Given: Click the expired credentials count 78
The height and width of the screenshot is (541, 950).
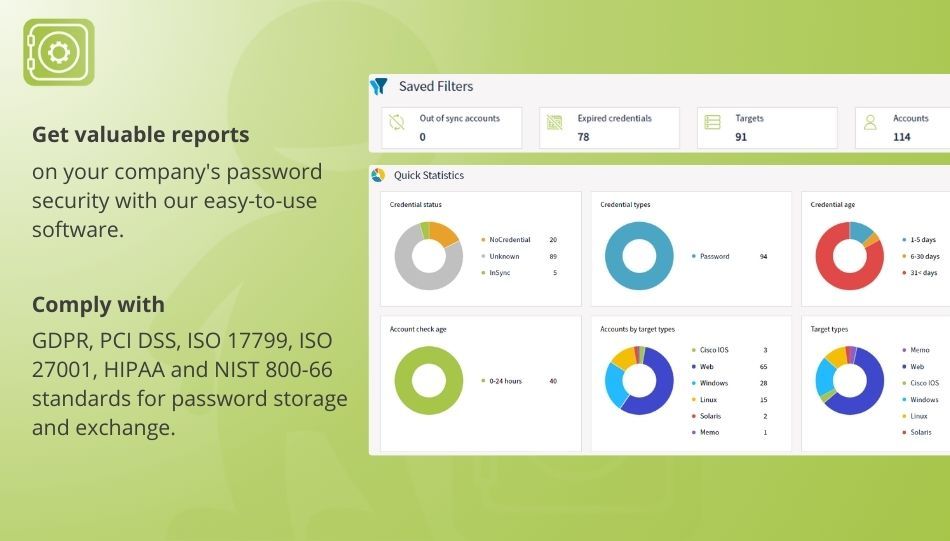Looking at the screenshot, I should tap(583, 137).
